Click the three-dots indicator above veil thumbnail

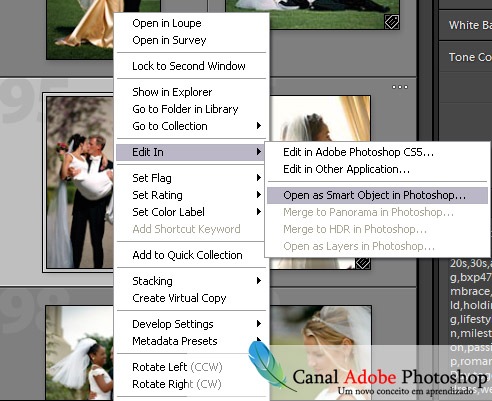pos(400,87)
